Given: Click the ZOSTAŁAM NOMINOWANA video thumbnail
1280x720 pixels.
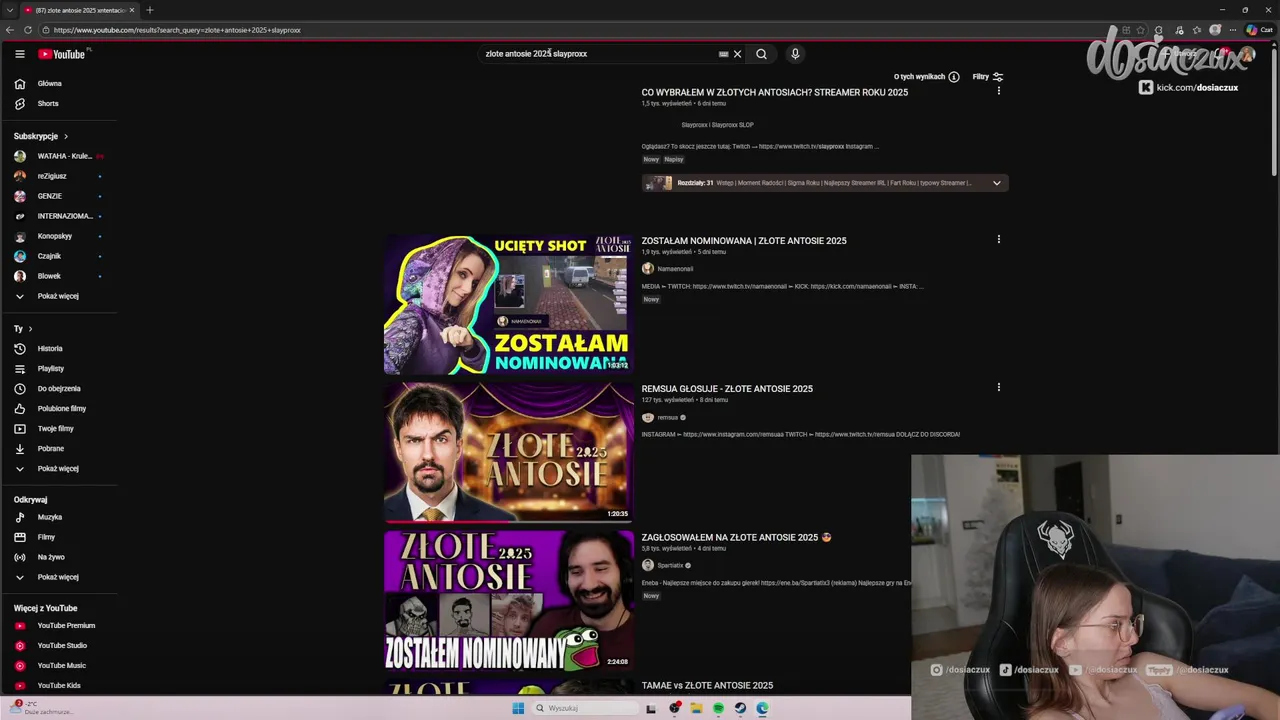Looking at the screenshot, I should click(509, 304).
